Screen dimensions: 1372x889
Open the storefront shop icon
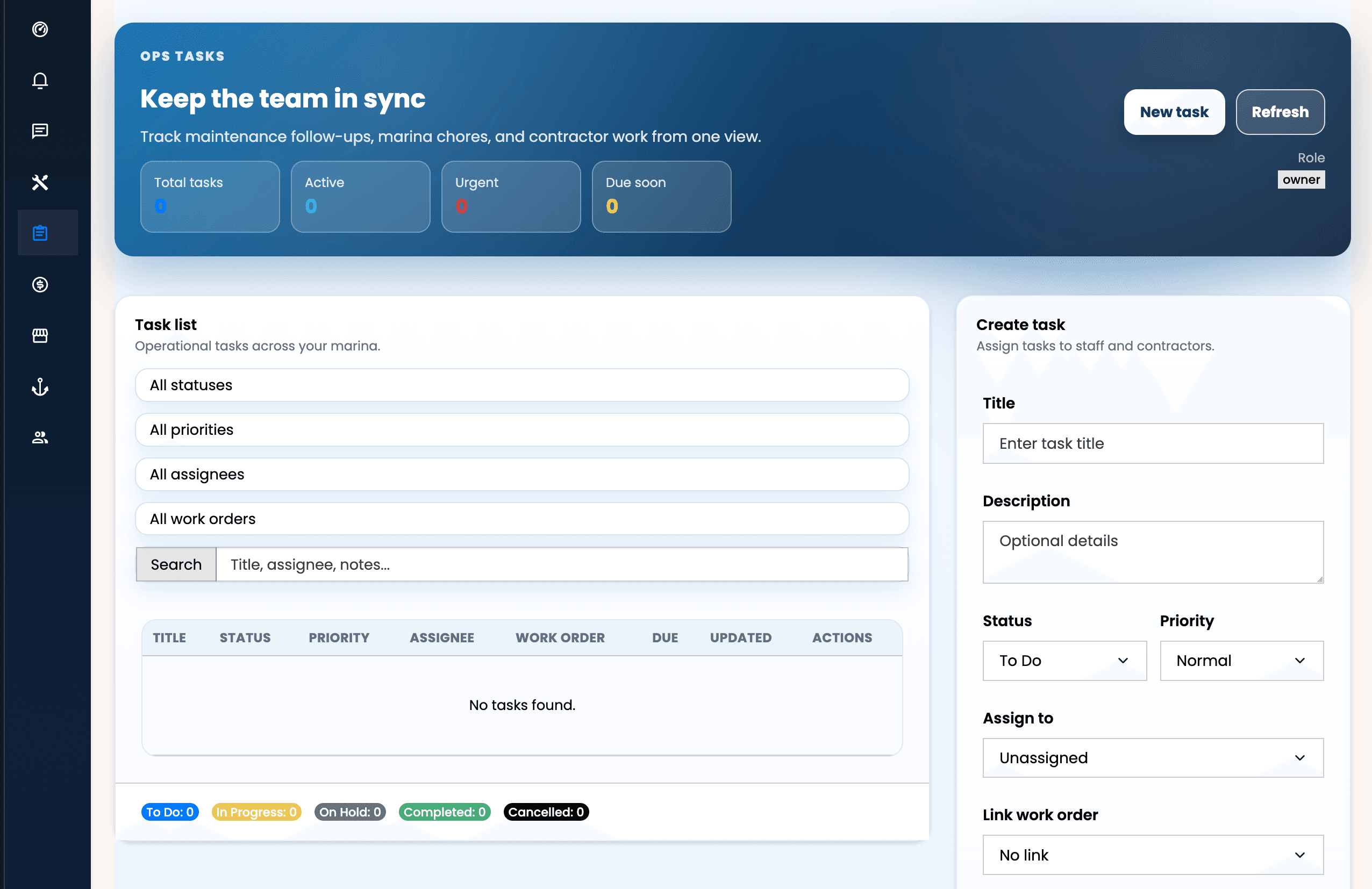pyautogui.click(x=40, y=335)
